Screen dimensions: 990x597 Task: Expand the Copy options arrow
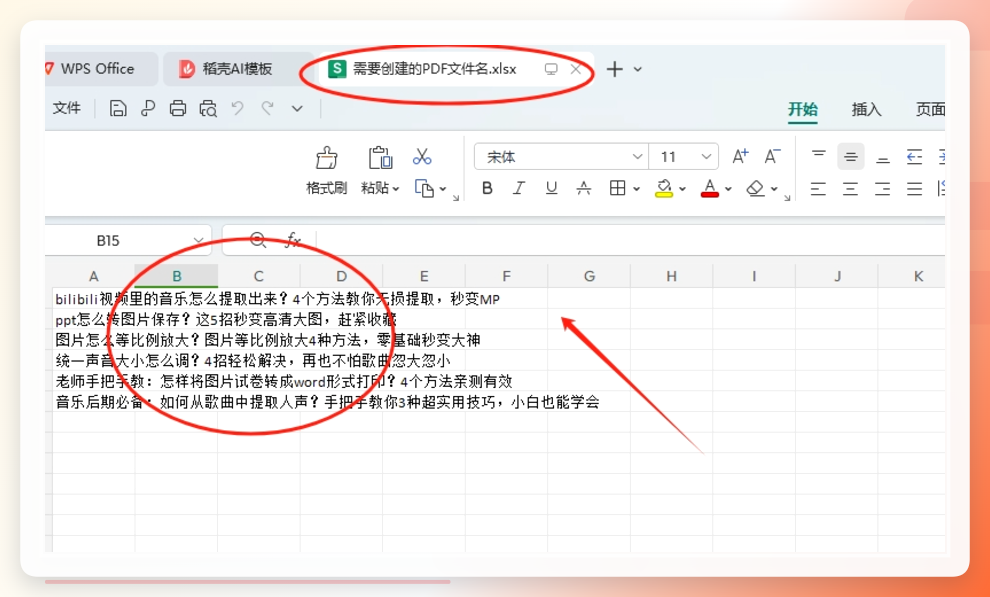click(x=443, y=189)
